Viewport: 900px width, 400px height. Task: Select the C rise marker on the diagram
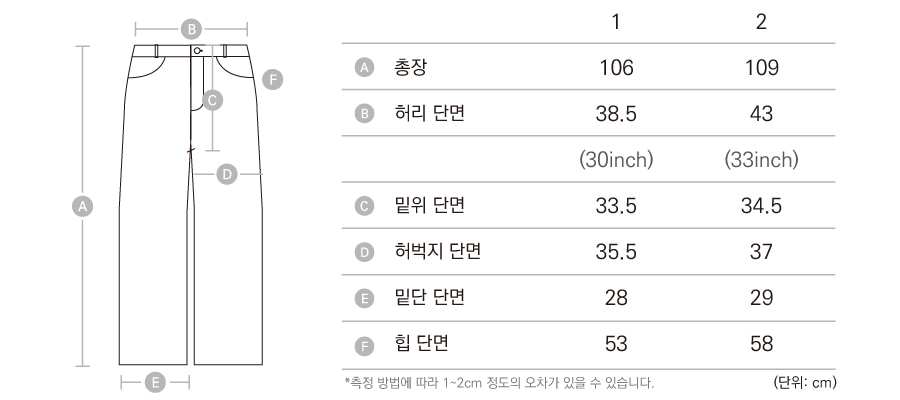pyautogui.click(x=212, y=100)
